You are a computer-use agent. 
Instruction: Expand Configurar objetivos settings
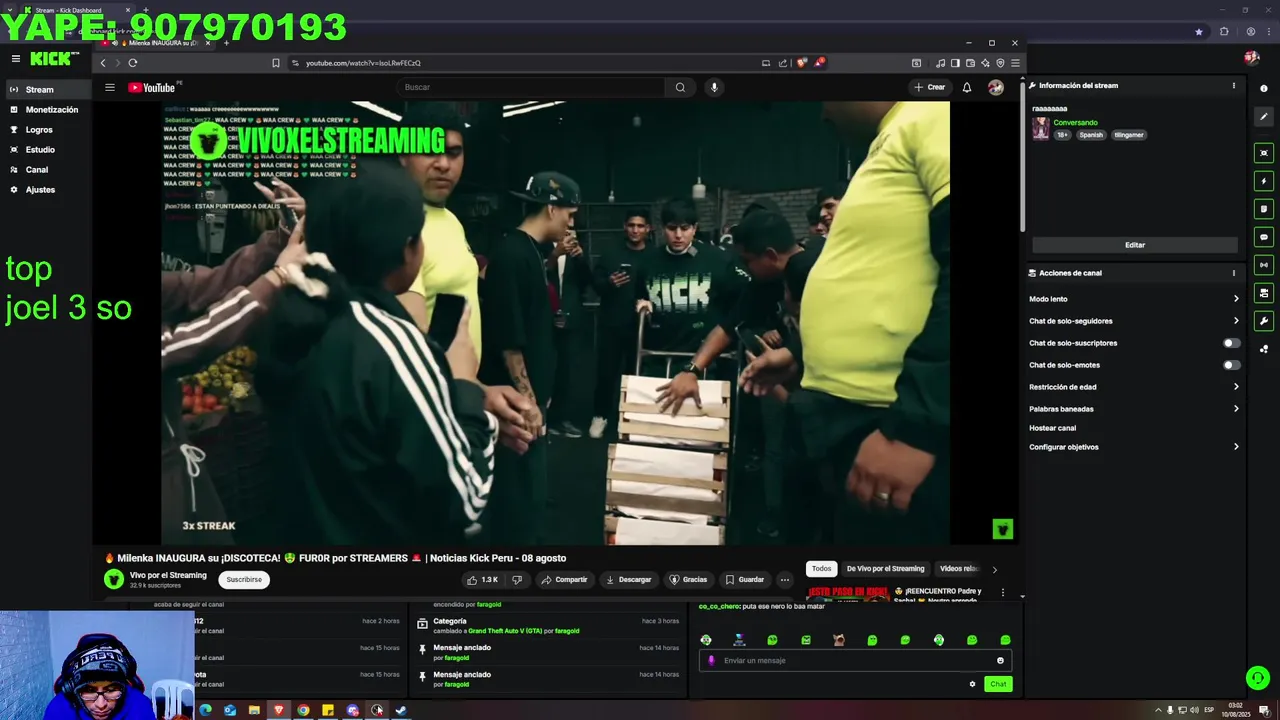point(1134,447)
